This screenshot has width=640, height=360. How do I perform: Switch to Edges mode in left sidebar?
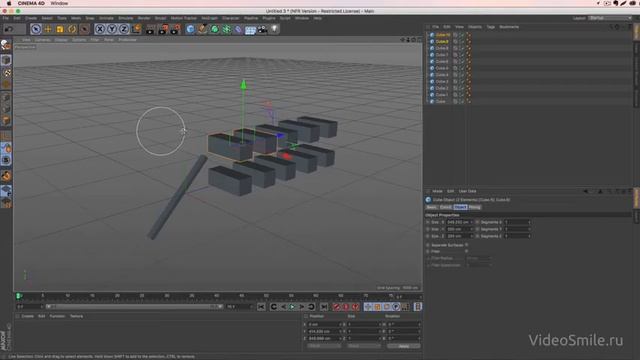point(6,109)
